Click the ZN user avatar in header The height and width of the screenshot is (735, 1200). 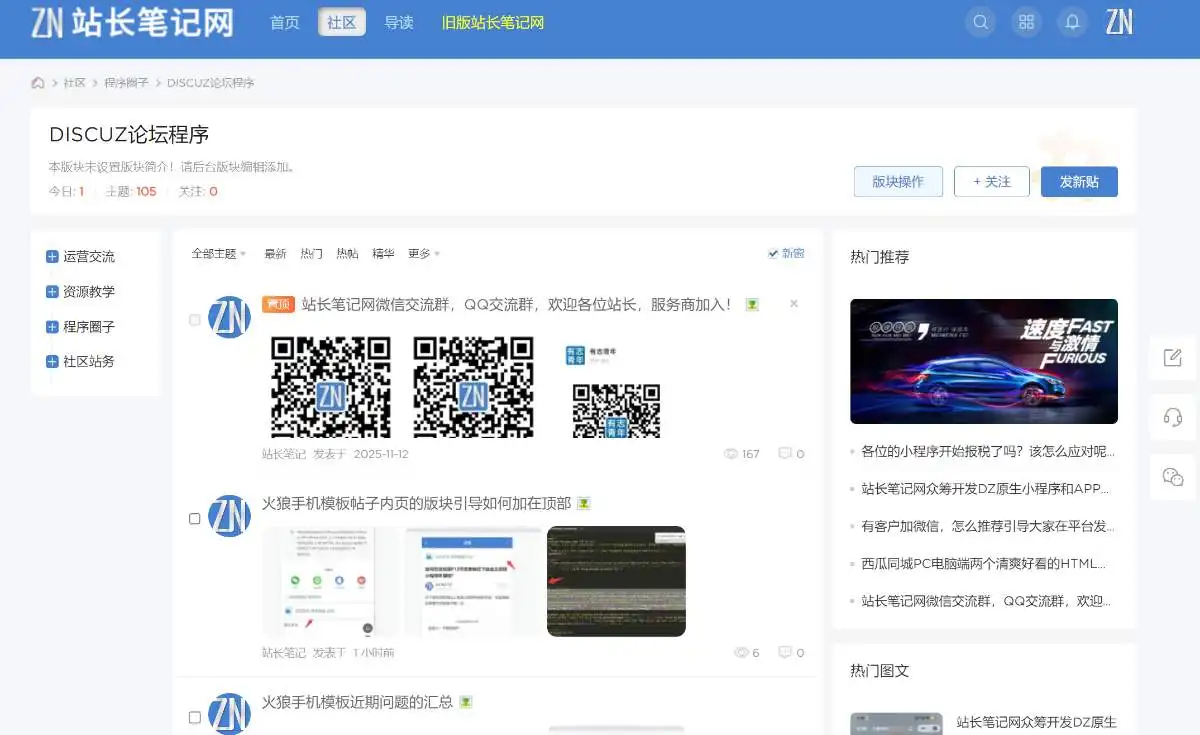coord(1119,22)
